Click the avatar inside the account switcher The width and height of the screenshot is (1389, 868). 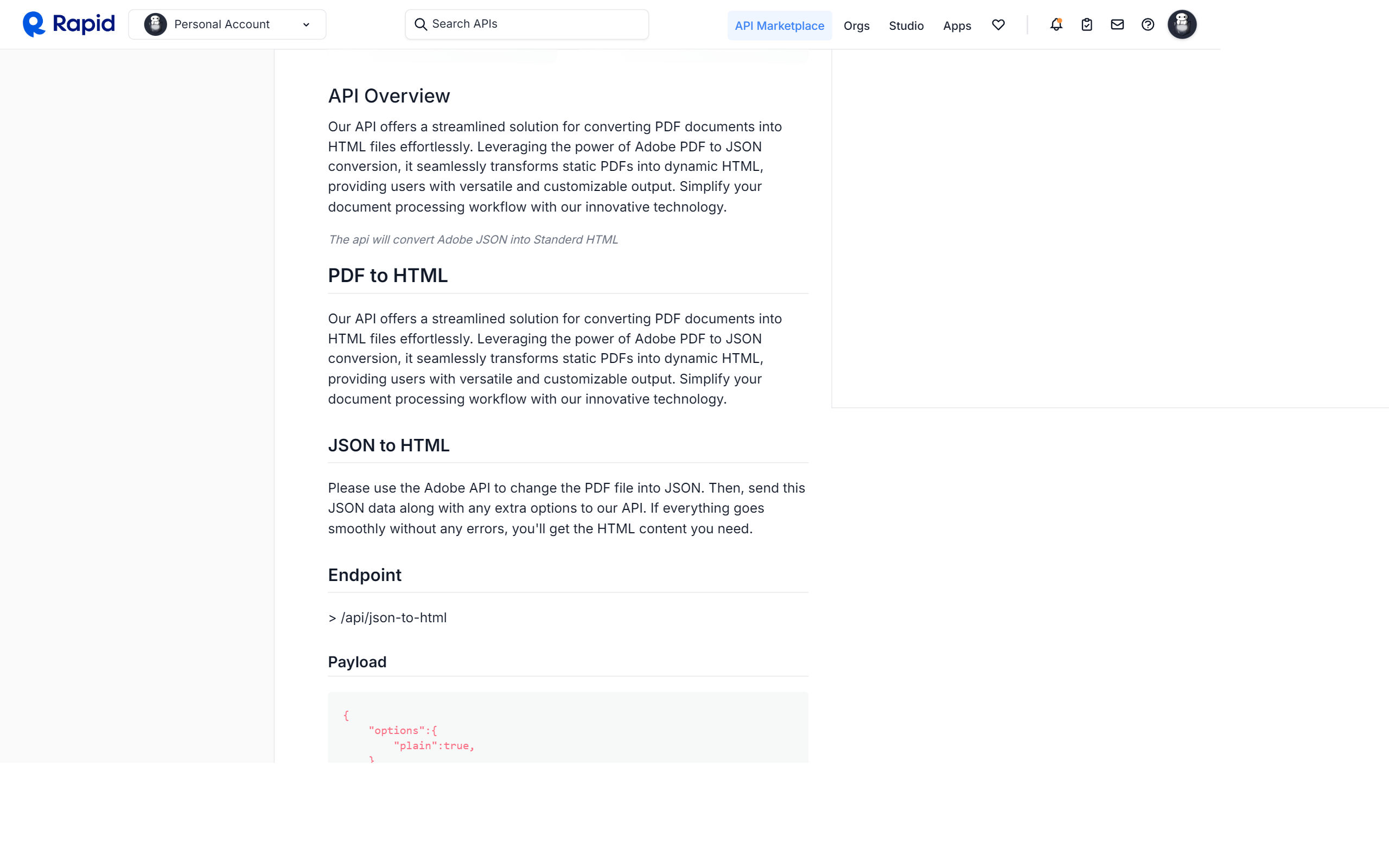(x=156, y=23)
